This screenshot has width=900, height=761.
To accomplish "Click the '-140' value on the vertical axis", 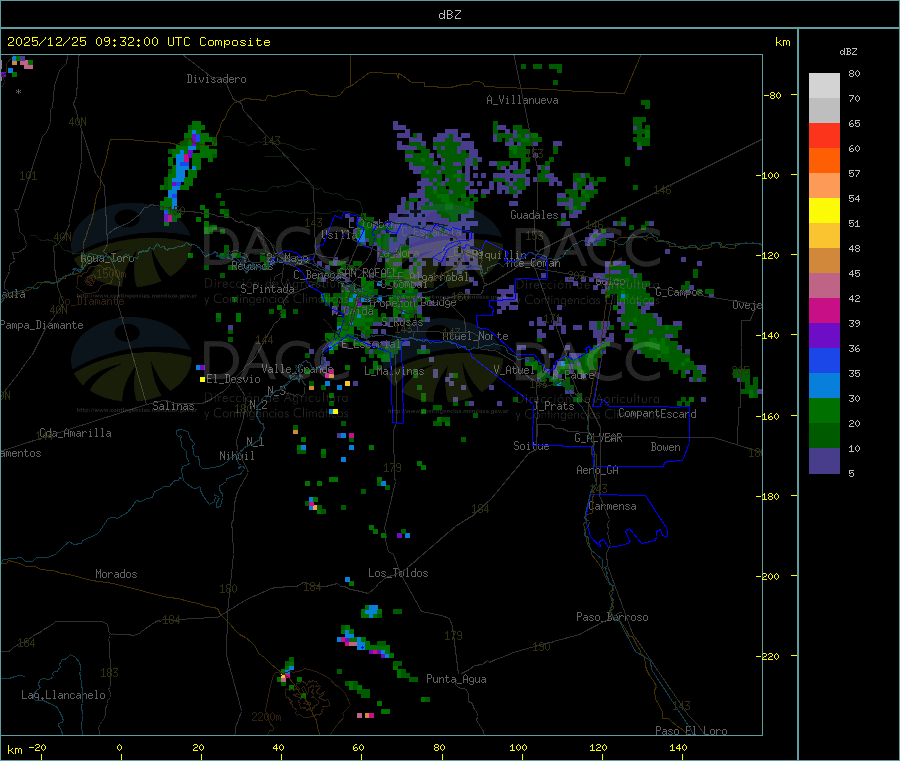I will [x=767, y=335].
